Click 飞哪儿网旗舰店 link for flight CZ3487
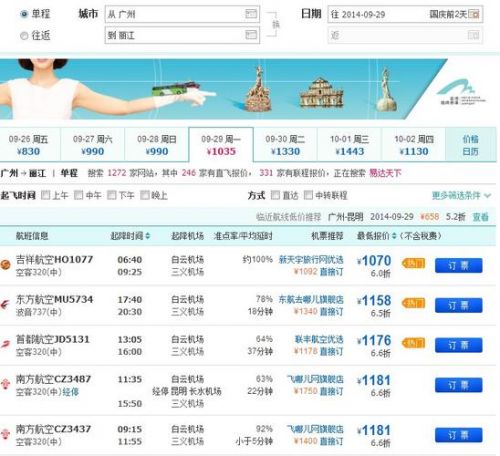 (x=315, y=379)
